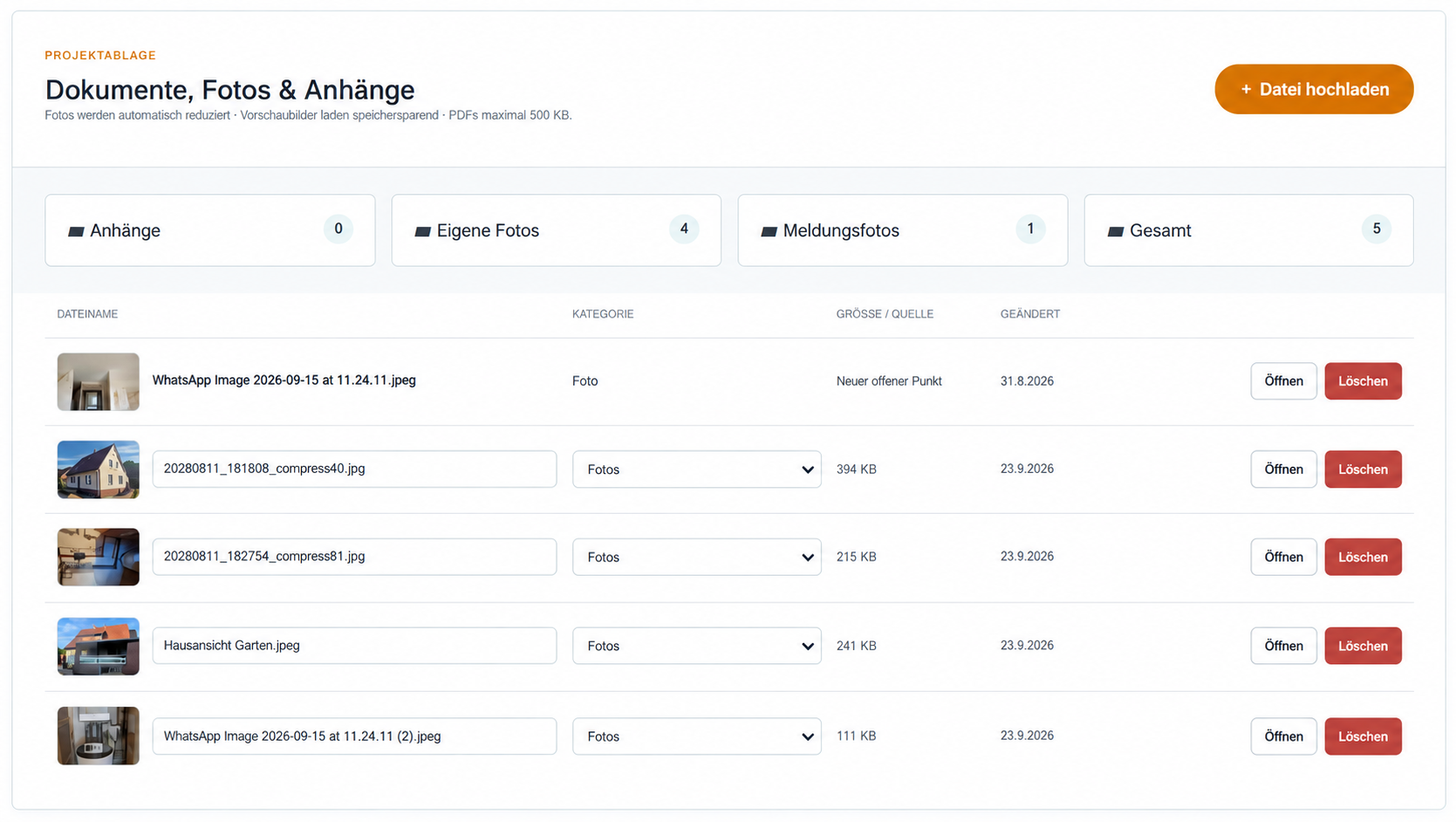Open the WhatsApp Image 11.24.11.jpeg Meldungsfoto via Öffnen
The width and height of the screenshot is (1456, 822).
coord(1283,381)
